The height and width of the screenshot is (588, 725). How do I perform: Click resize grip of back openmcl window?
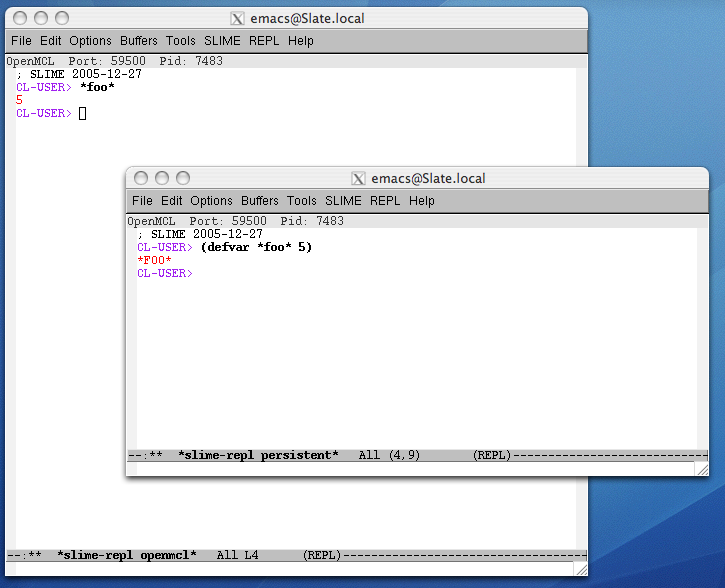tap(580, 569)
